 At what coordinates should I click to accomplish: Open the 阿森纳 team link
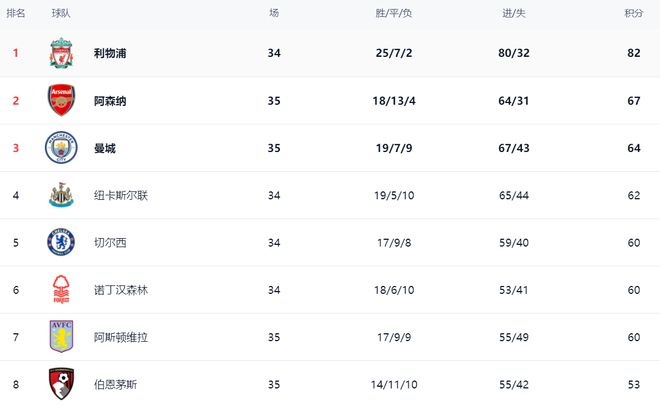[110, 101]
